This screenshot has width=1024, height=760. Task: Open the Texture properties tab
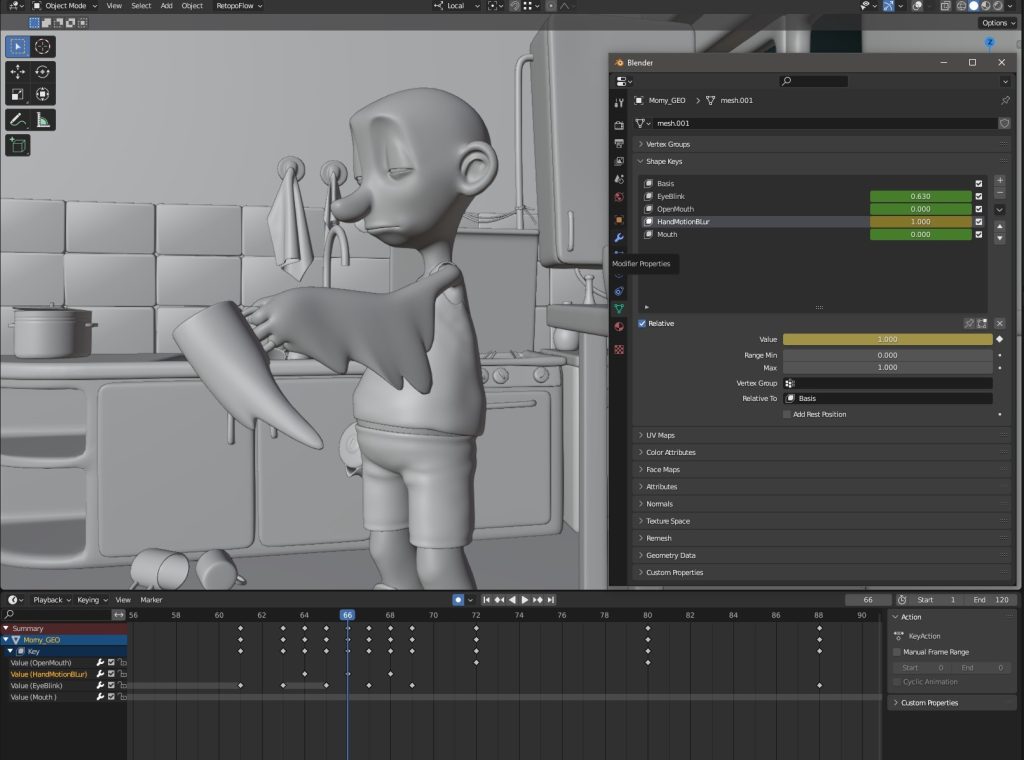tap(618, 349)
